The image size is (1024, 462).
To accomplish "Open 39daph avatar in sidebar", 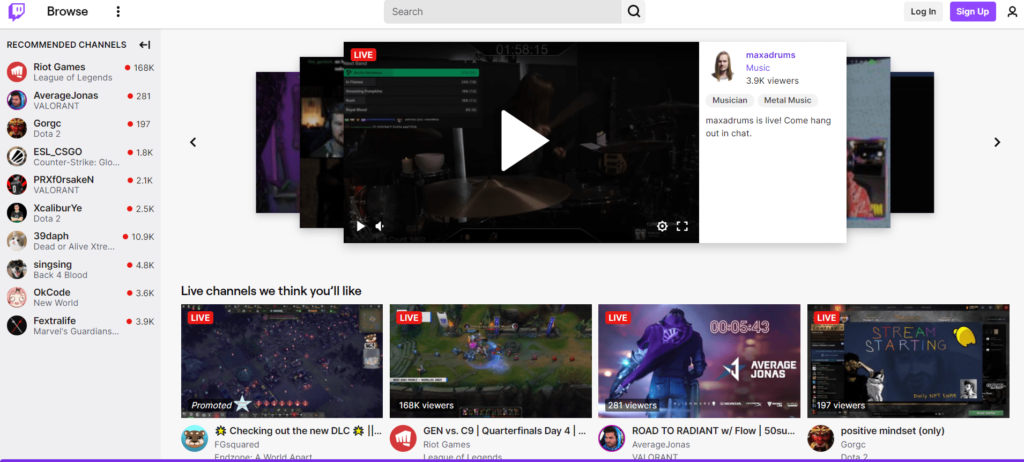I will pyautogui.click(x=17, y=241).
